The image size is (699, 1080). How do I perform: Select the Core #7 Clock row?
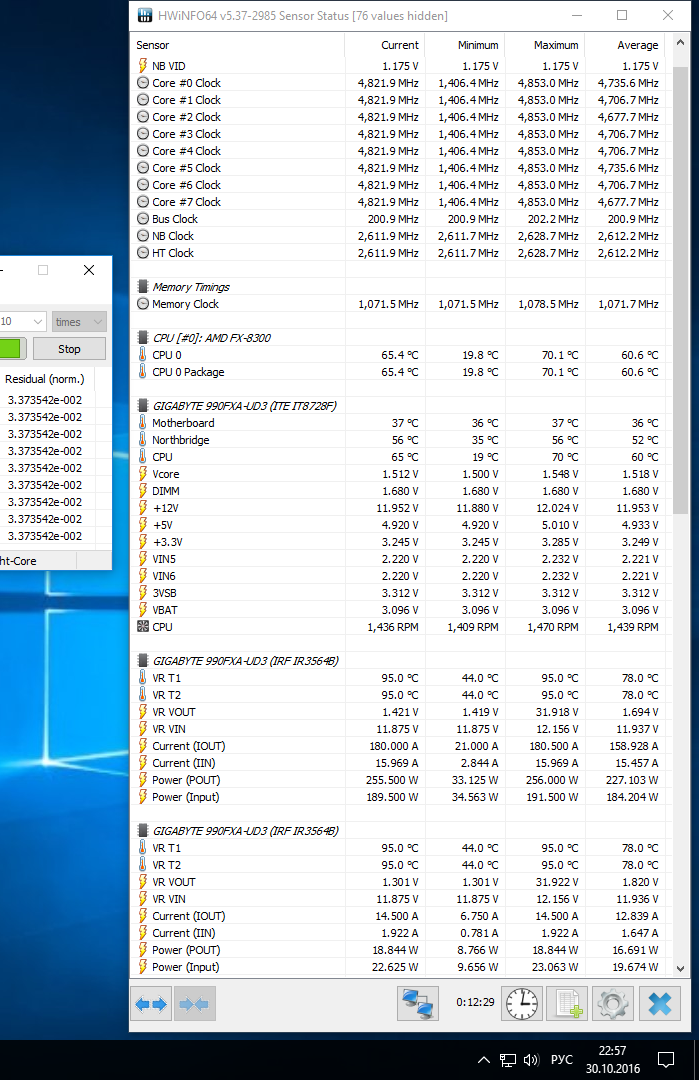pos(398,202)
